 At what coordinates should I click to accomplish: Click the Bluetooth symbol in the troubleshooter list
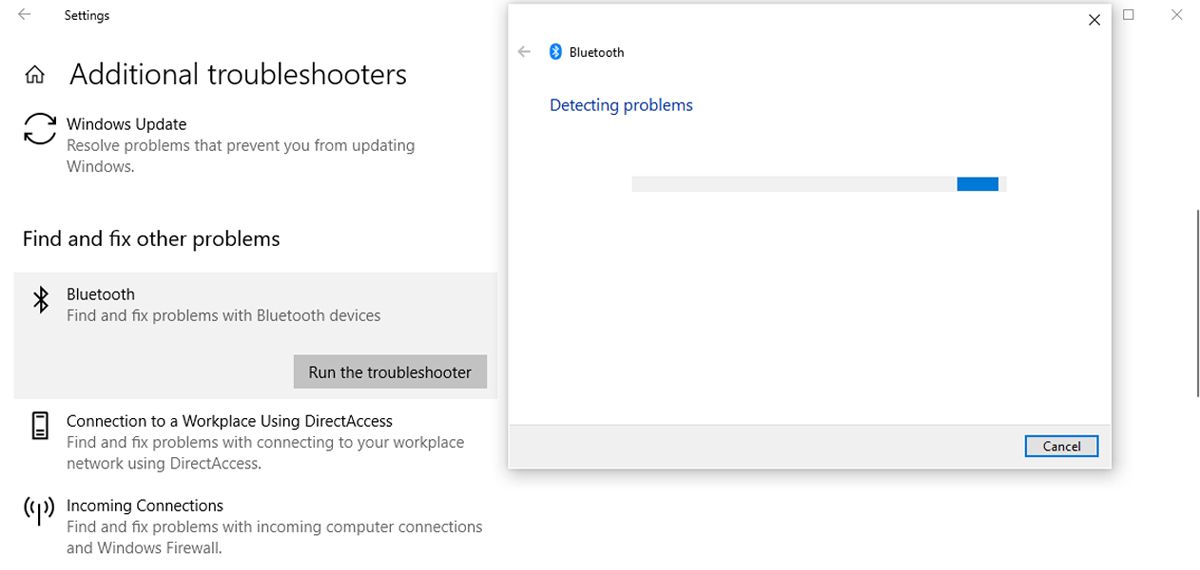pos(40,300)
